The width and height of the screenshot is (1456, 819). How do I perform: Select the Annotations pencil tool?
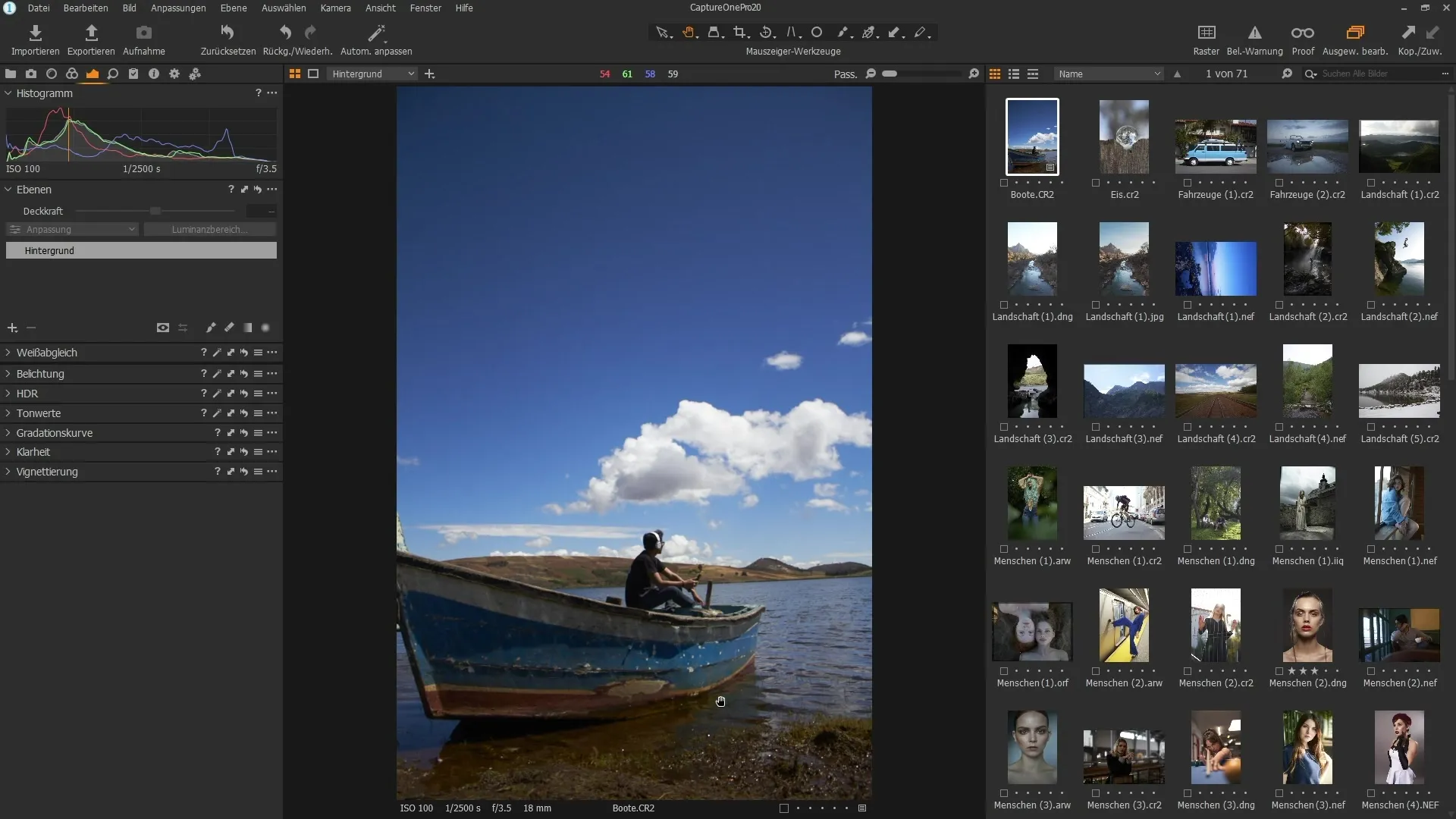921,33
